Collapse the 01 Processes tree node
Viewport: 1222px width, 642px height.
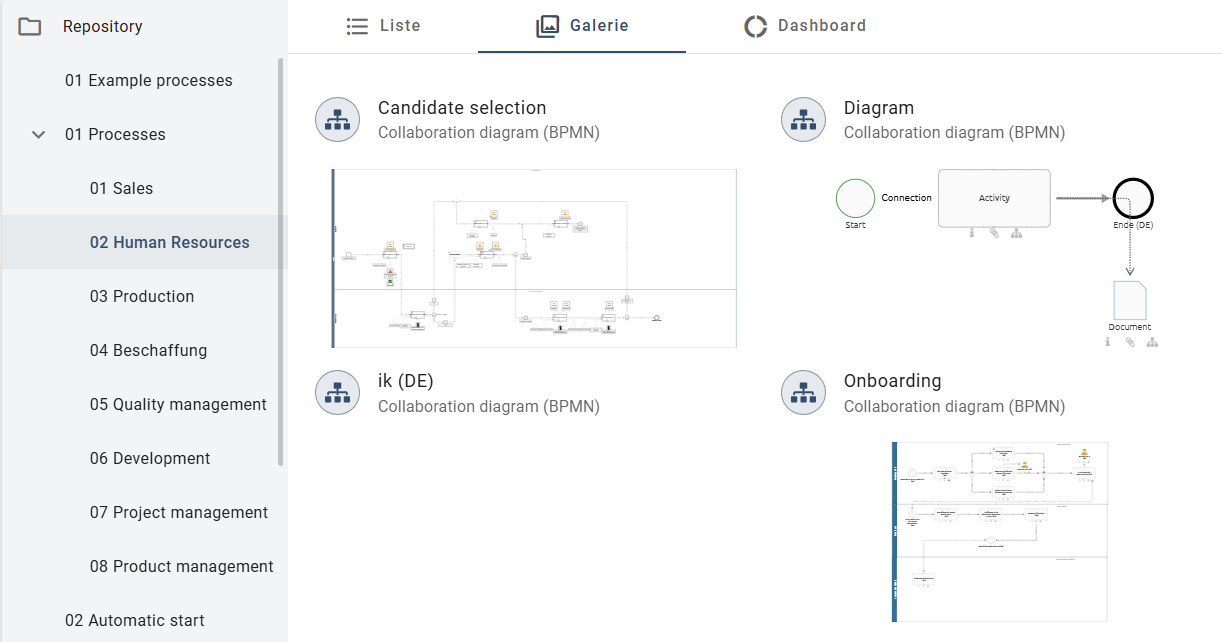pos(39,134)
